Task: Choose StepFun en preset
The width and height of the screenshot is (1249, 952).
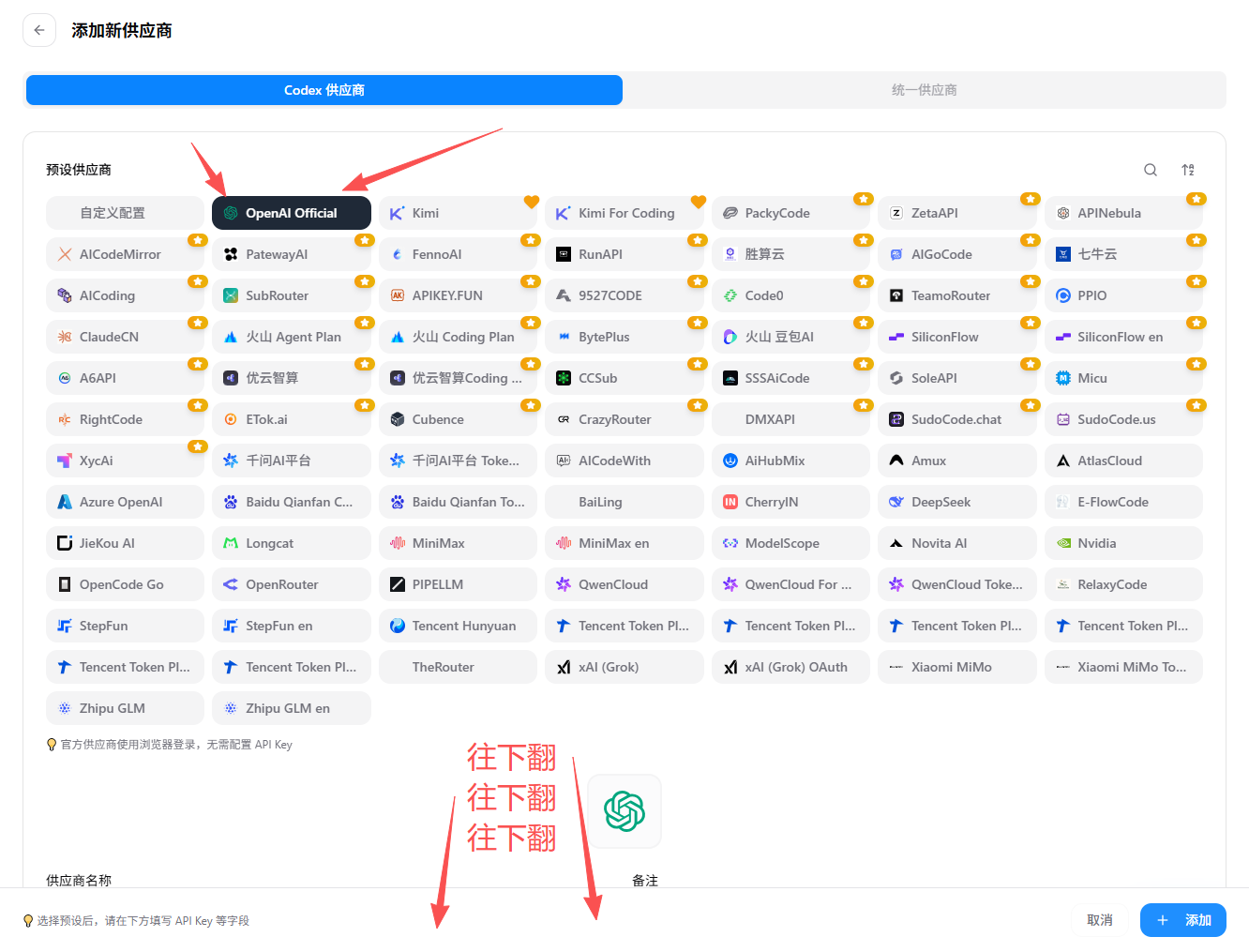Action: [x=292, y=626]
